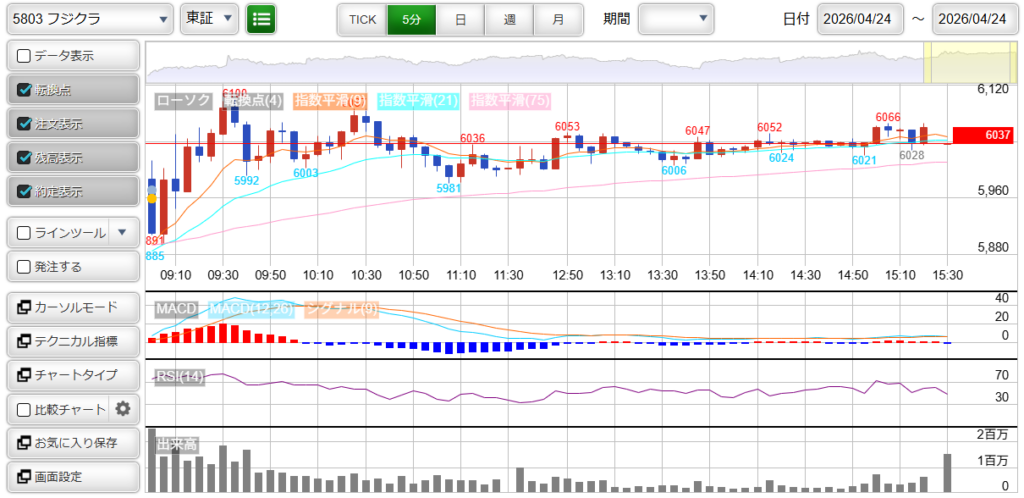Open the テクニカル指標 settings popup
The height and width of the screenshot is (498, 1024).
pos(72,341)
